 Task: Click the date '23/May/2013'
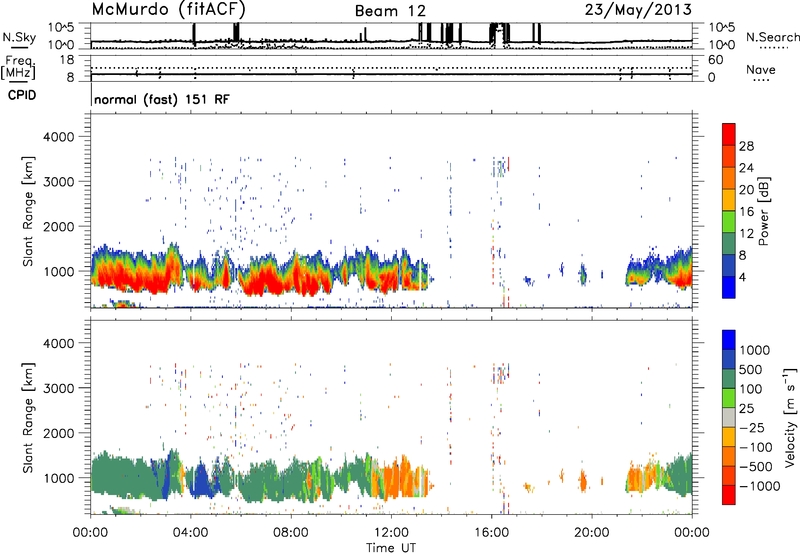tap(638, 10)
